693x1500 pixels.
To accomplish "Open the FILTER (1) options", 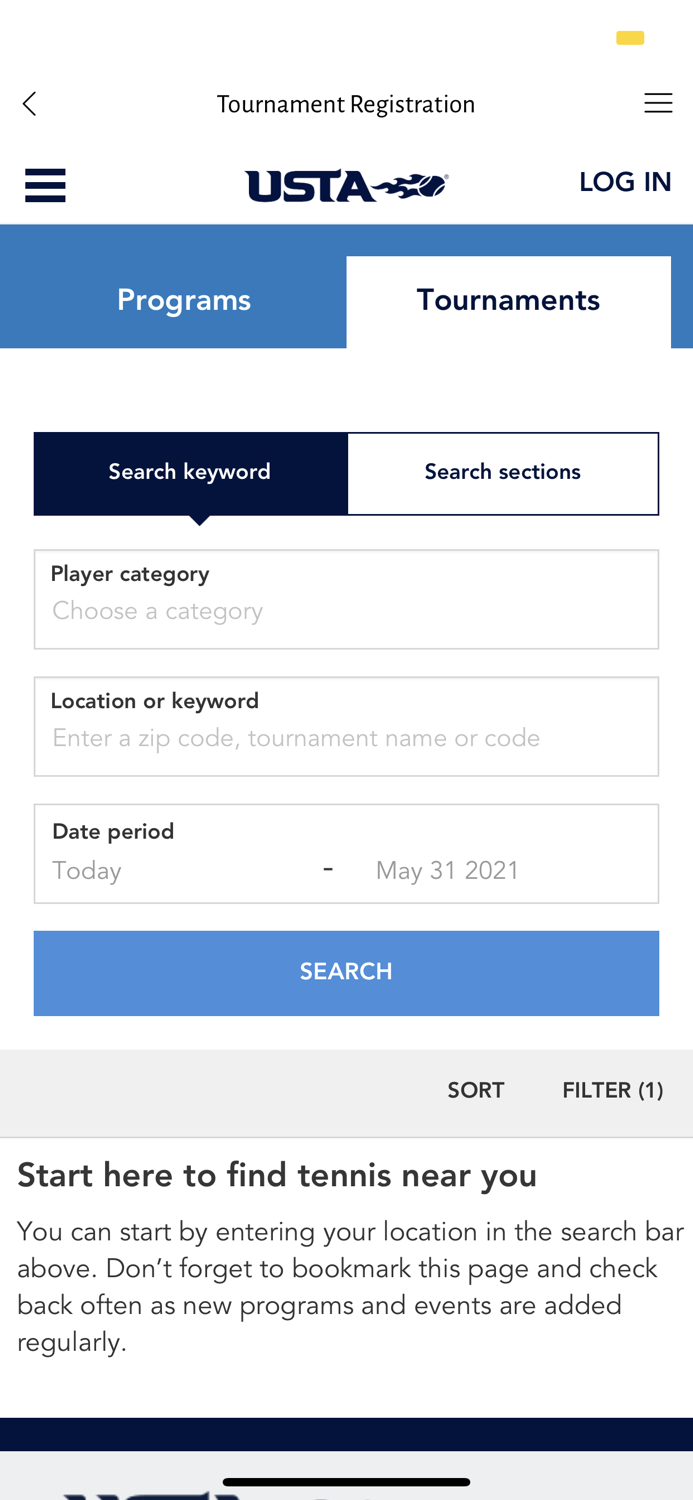I will click(612, 1091).
